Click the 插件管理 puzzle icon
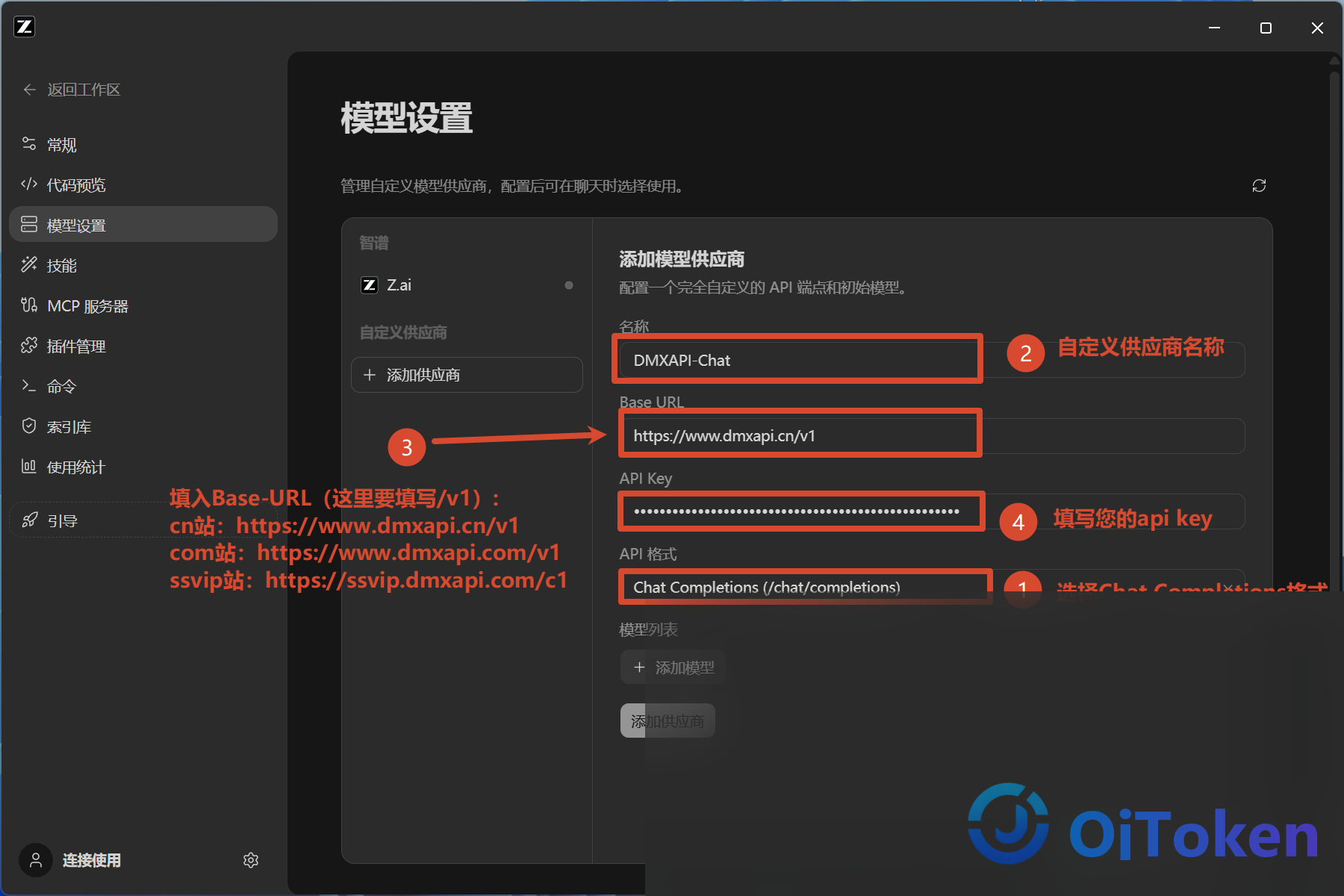The height and width of the screenshot is (896, 1344). [x=29, y=346]
